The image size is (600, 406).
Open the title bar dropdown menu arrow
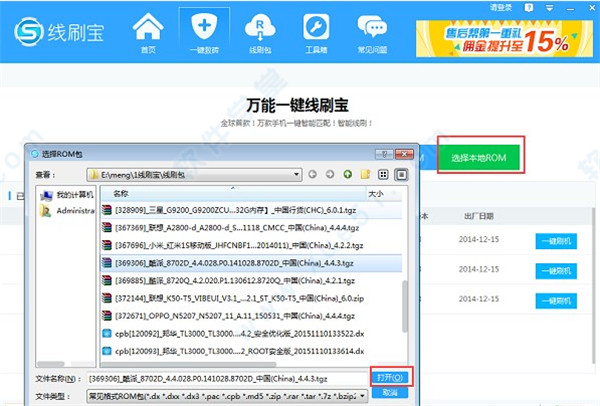coord(549,8)
